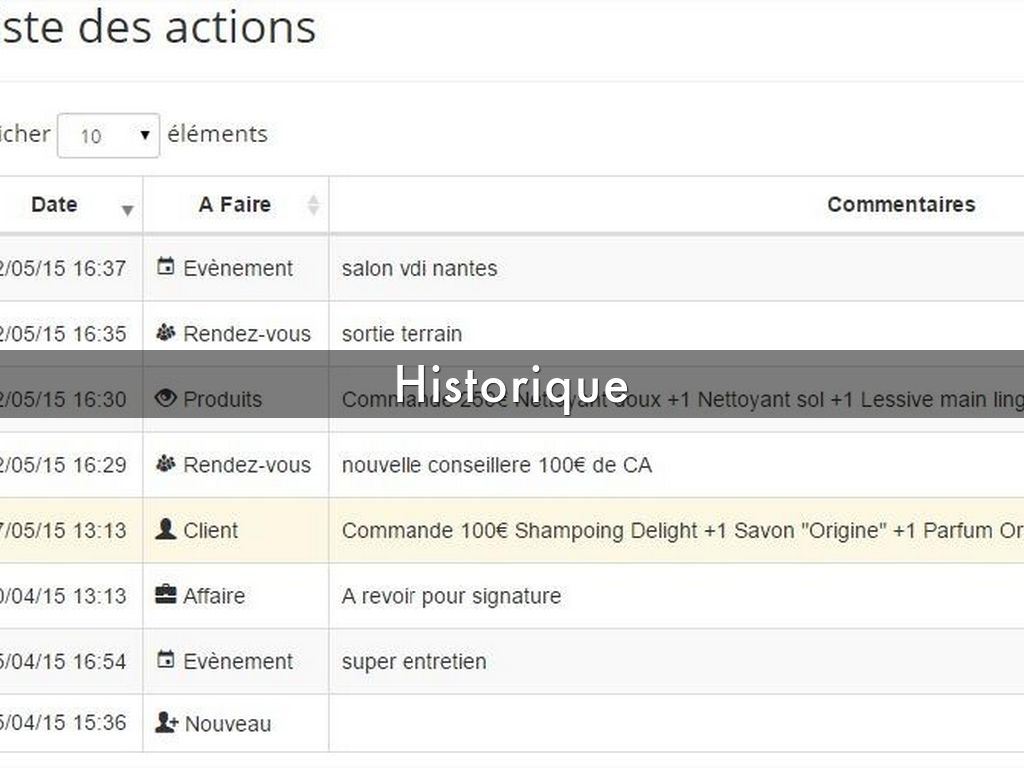Image resolution: width=1024 pixels, height=768 pixels.
Task: Click the calendar icon beside 'super entretien'
Action: coord(166,660)
